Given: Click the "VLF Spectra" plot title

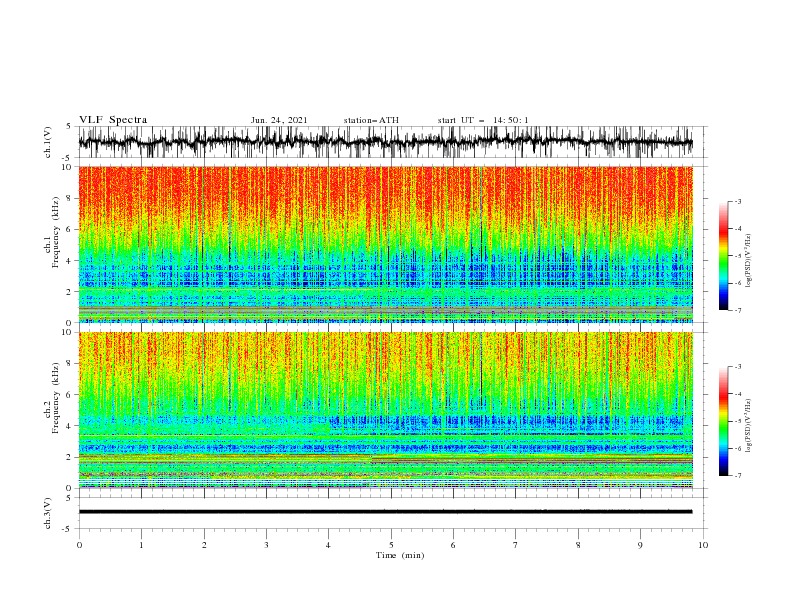Looking at the screenshot, I should (x=113, y=120).
